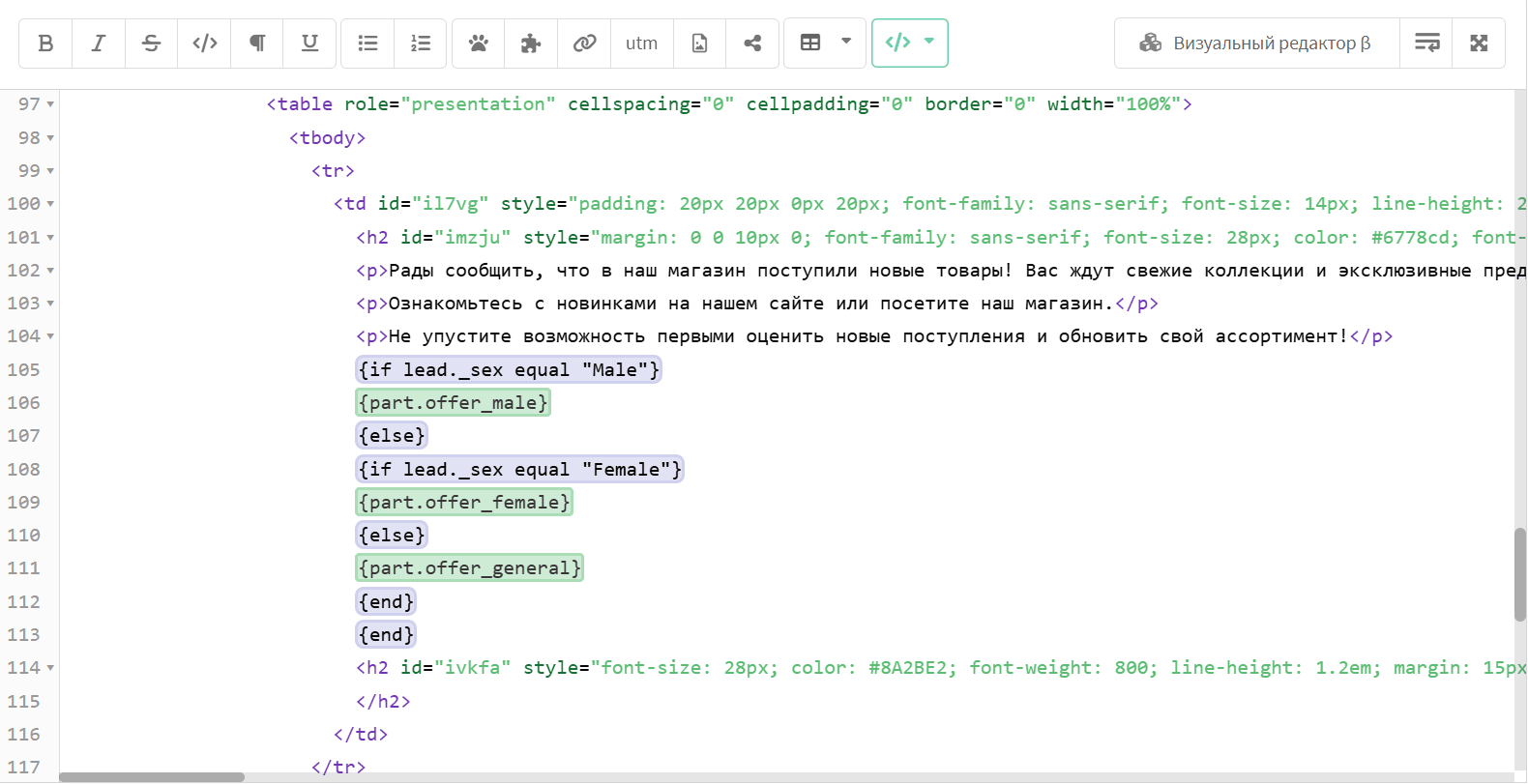
Task: Click paragraph starting with Не упустите
Action: tap(874, 336)
